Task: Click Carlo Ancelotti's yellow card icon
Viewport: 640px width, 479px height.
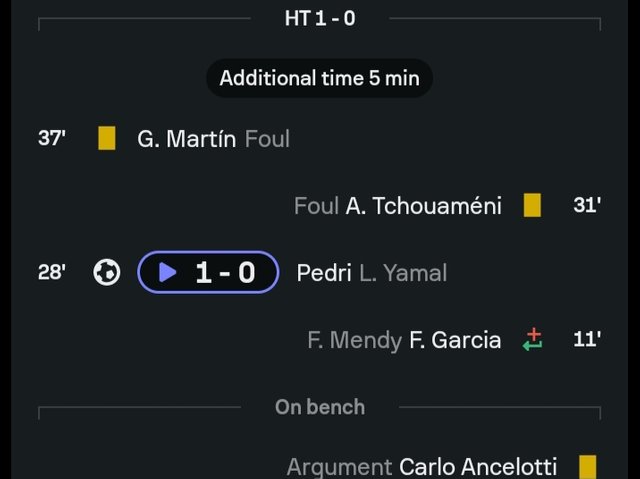Action: (x=587, y=467)
